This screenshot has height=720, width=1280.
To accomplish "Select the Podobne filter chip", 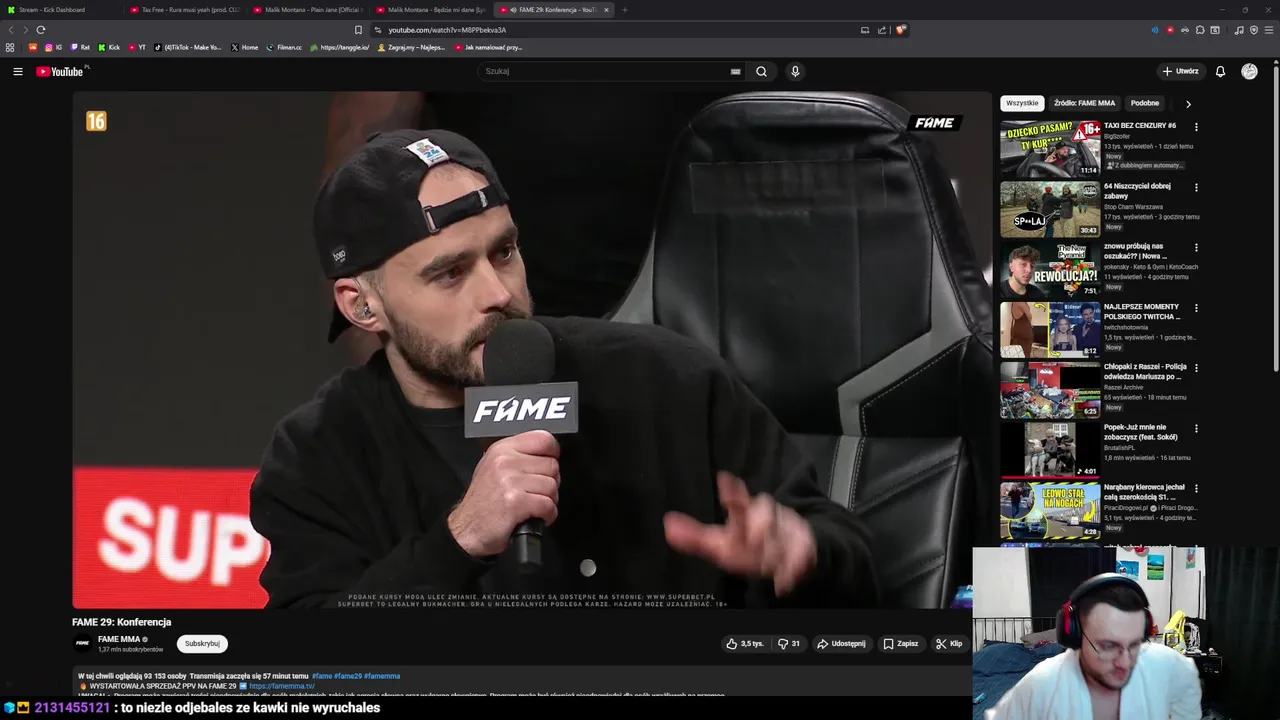I will [x=1145, y=103].
